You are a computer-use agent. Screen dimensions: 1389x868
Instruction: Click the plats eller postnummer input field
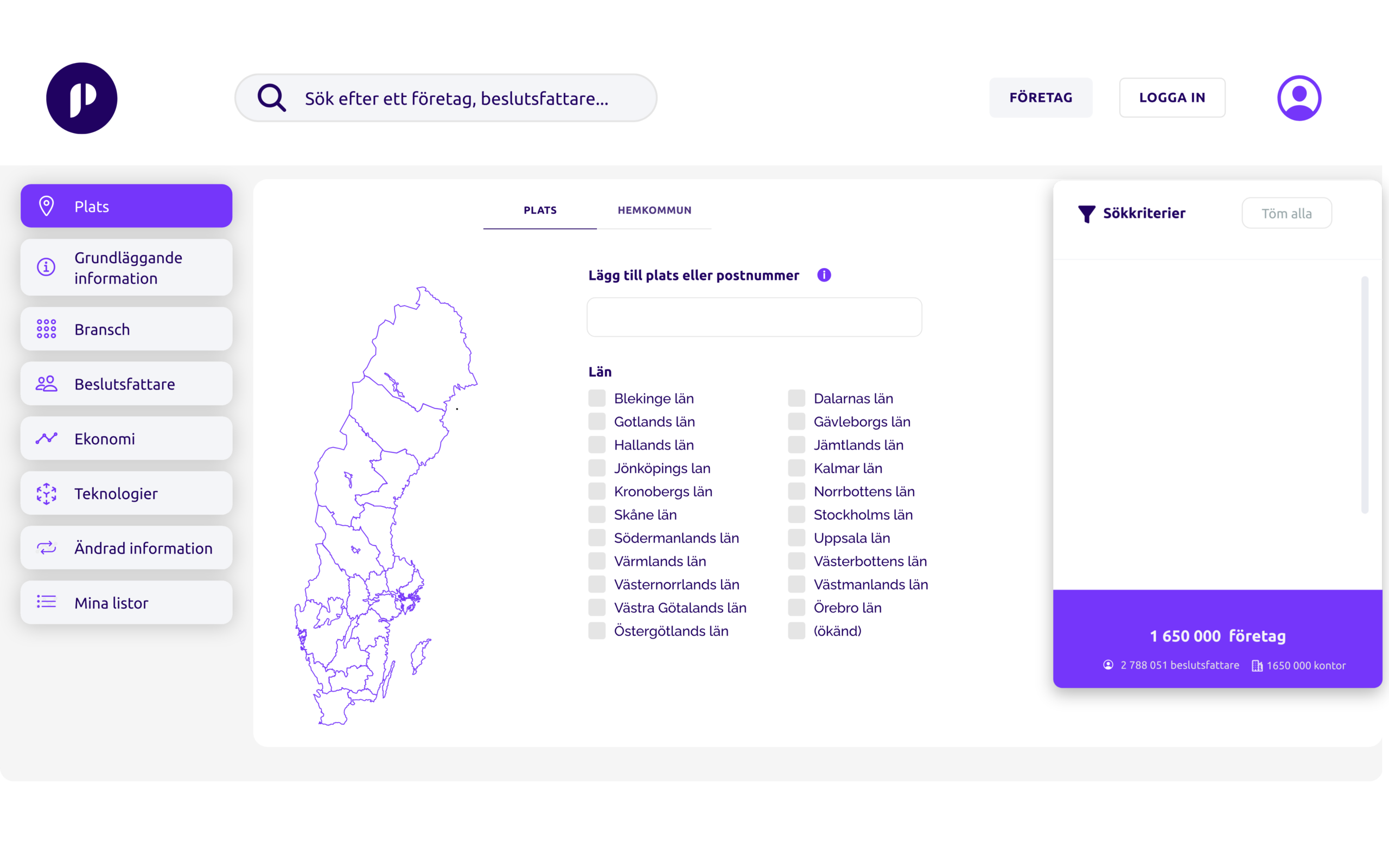pyautogui.click(x=754, y=317)
